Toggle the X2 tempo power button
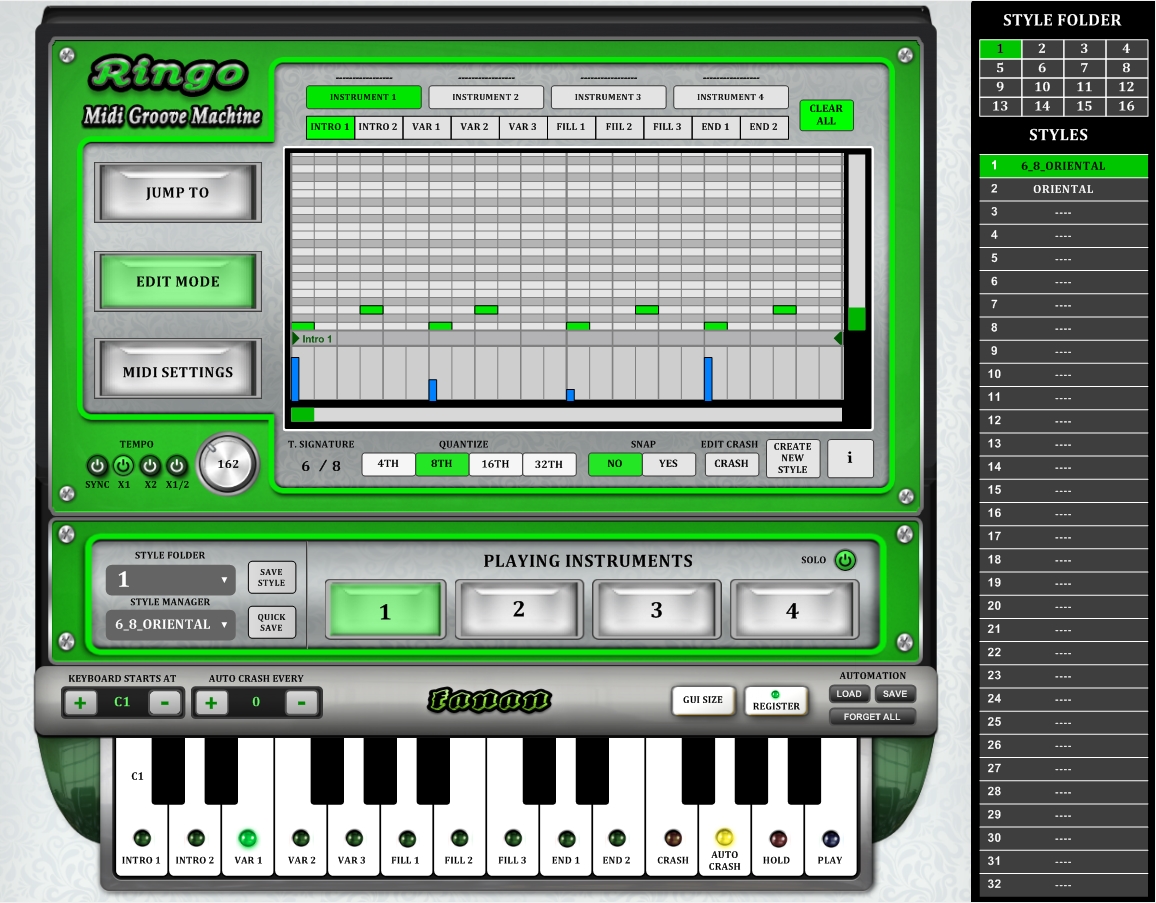This screenshot has width=1156, height=903. tap(150, 466)
